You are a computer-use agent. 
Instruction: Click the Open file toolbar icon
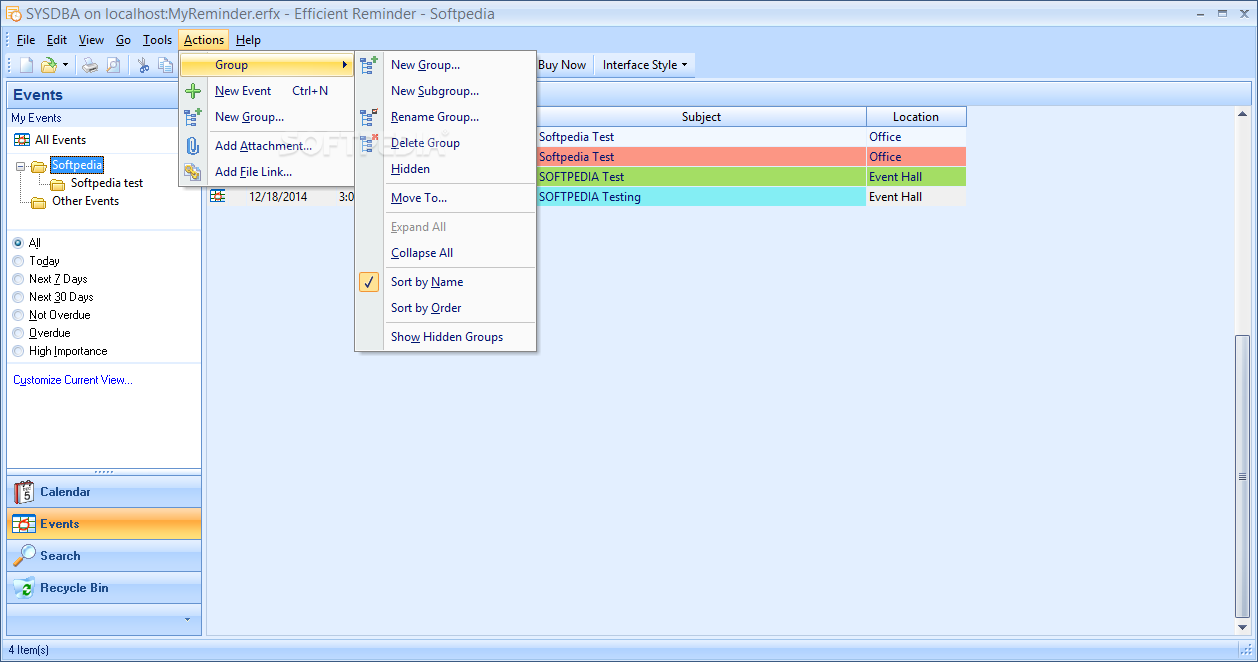coord(48,65)
